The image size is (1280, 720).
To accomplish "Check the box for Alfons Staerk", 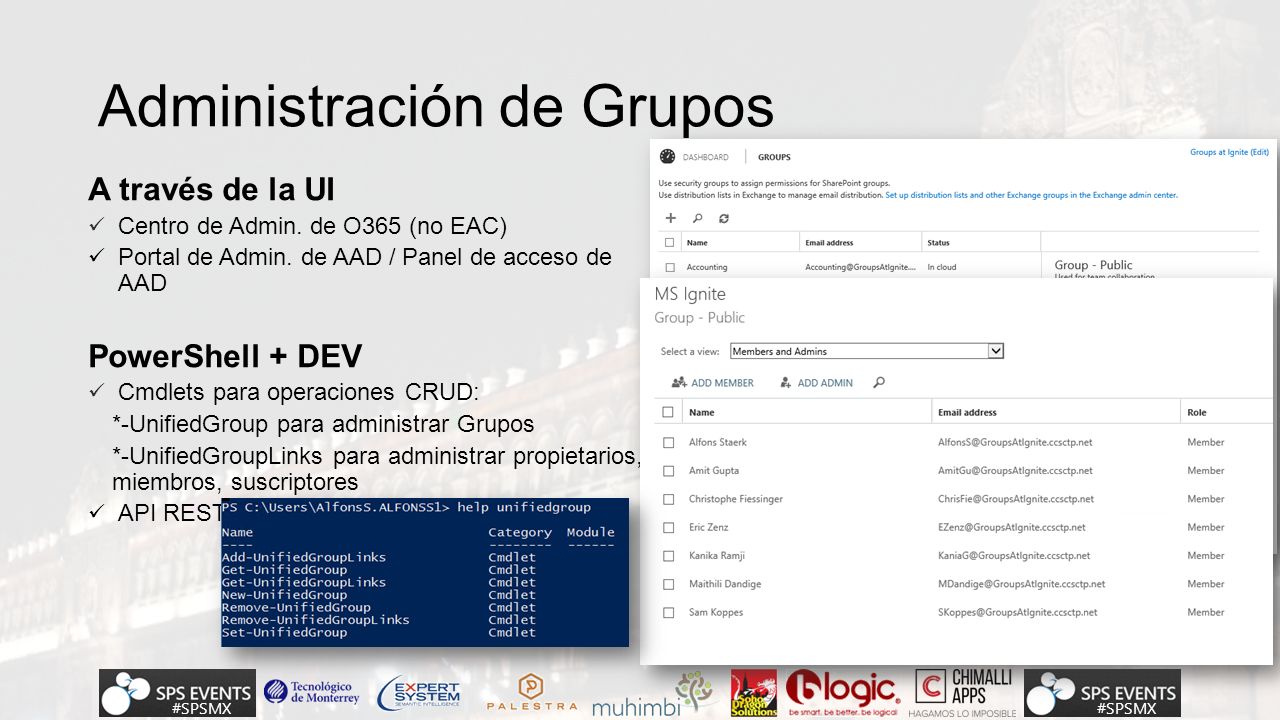I will [668, 442].
